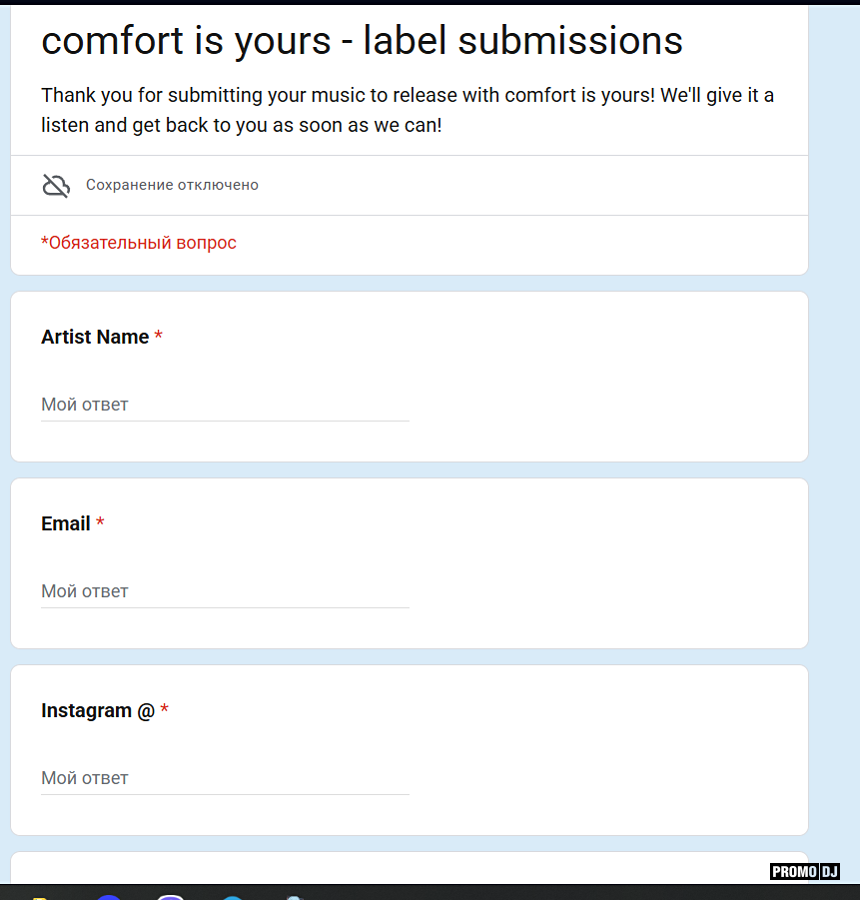The image size is (860, 900).
Task: Focus the Email answer field
Action: pos(224,592)
